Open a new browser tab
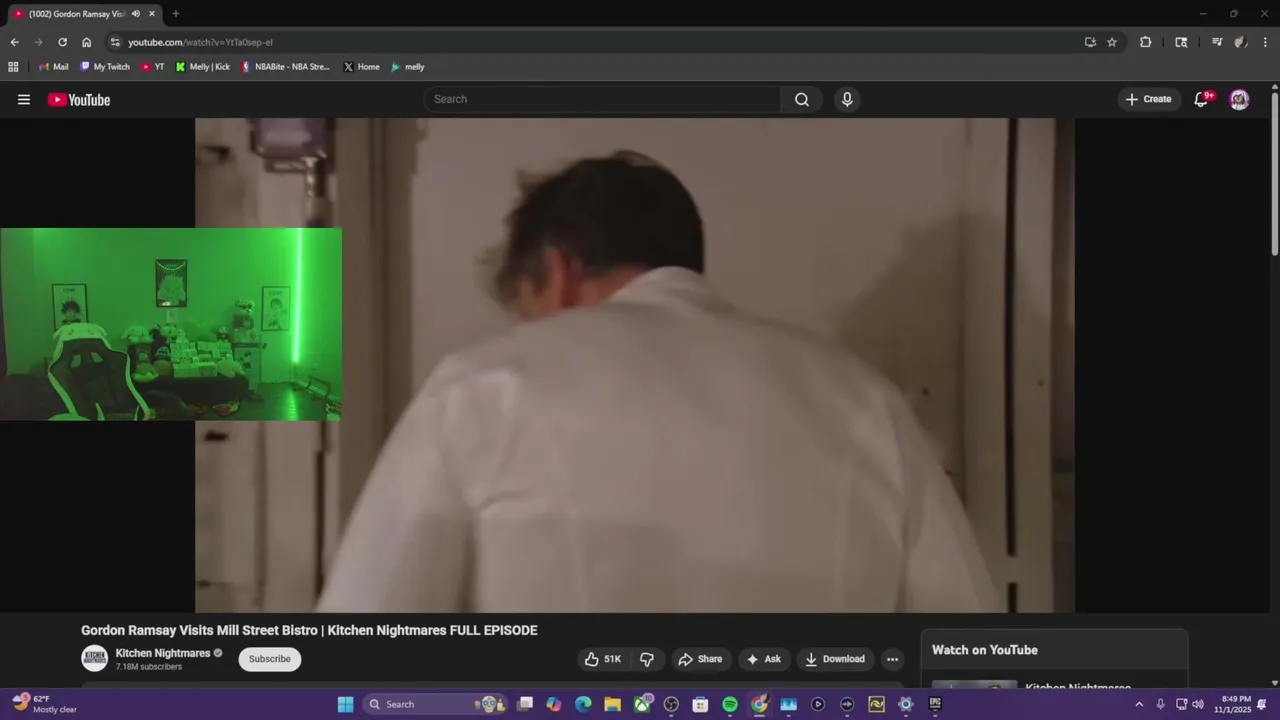 pyautogui.click(x=176, y=14)
